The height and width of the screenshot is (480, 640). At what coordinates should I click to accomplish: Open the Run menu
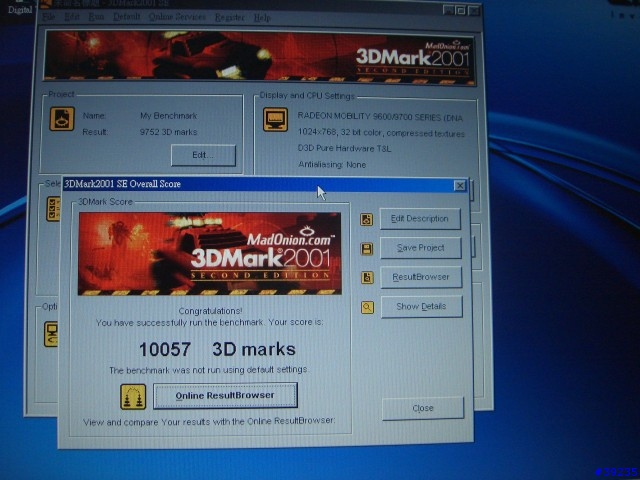point(96,17)
